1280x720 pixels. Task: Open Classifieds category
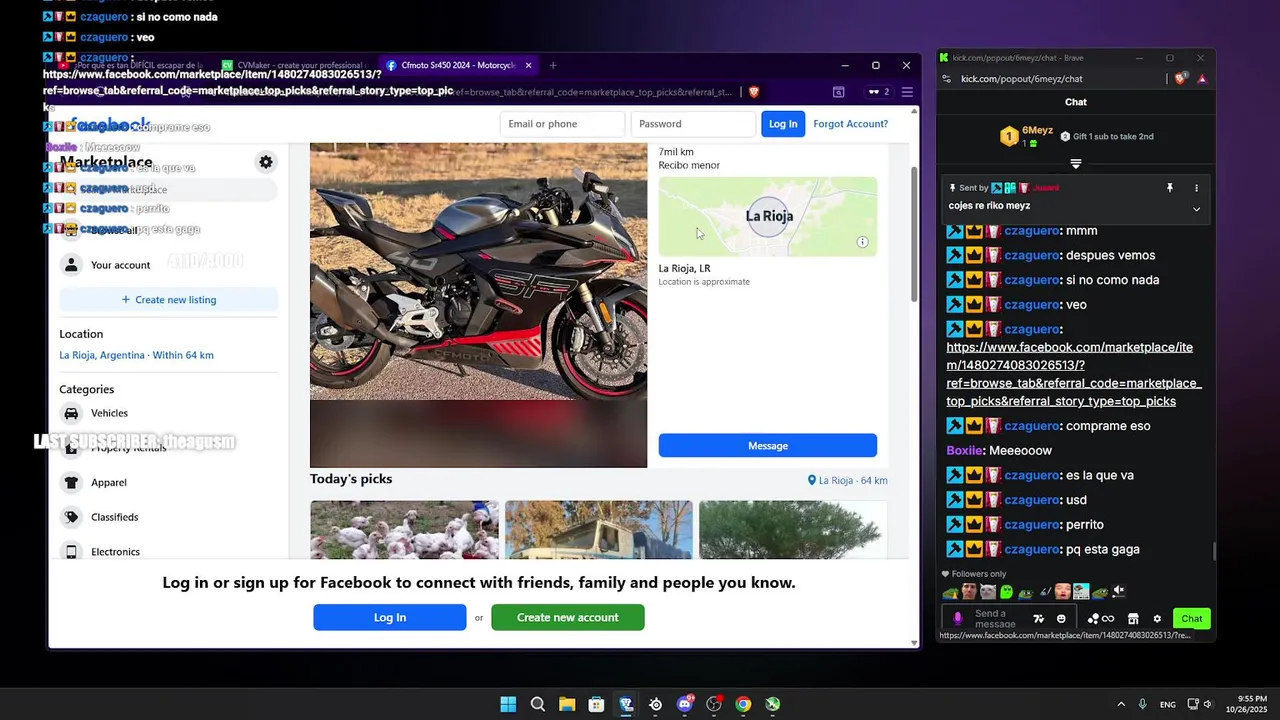tap(168, 517)
